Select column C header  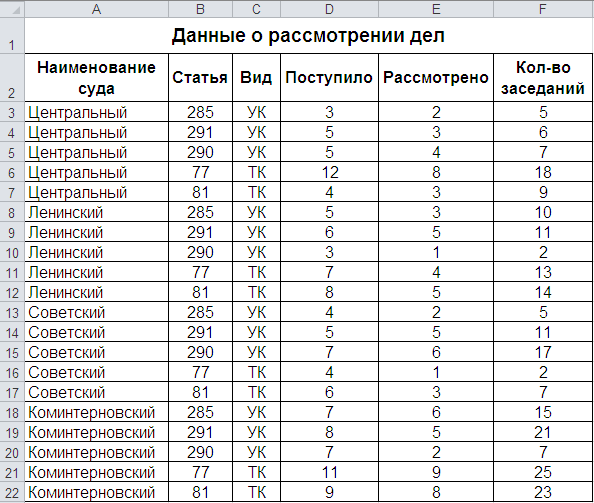pyautogui.click(x=256, y=9)
